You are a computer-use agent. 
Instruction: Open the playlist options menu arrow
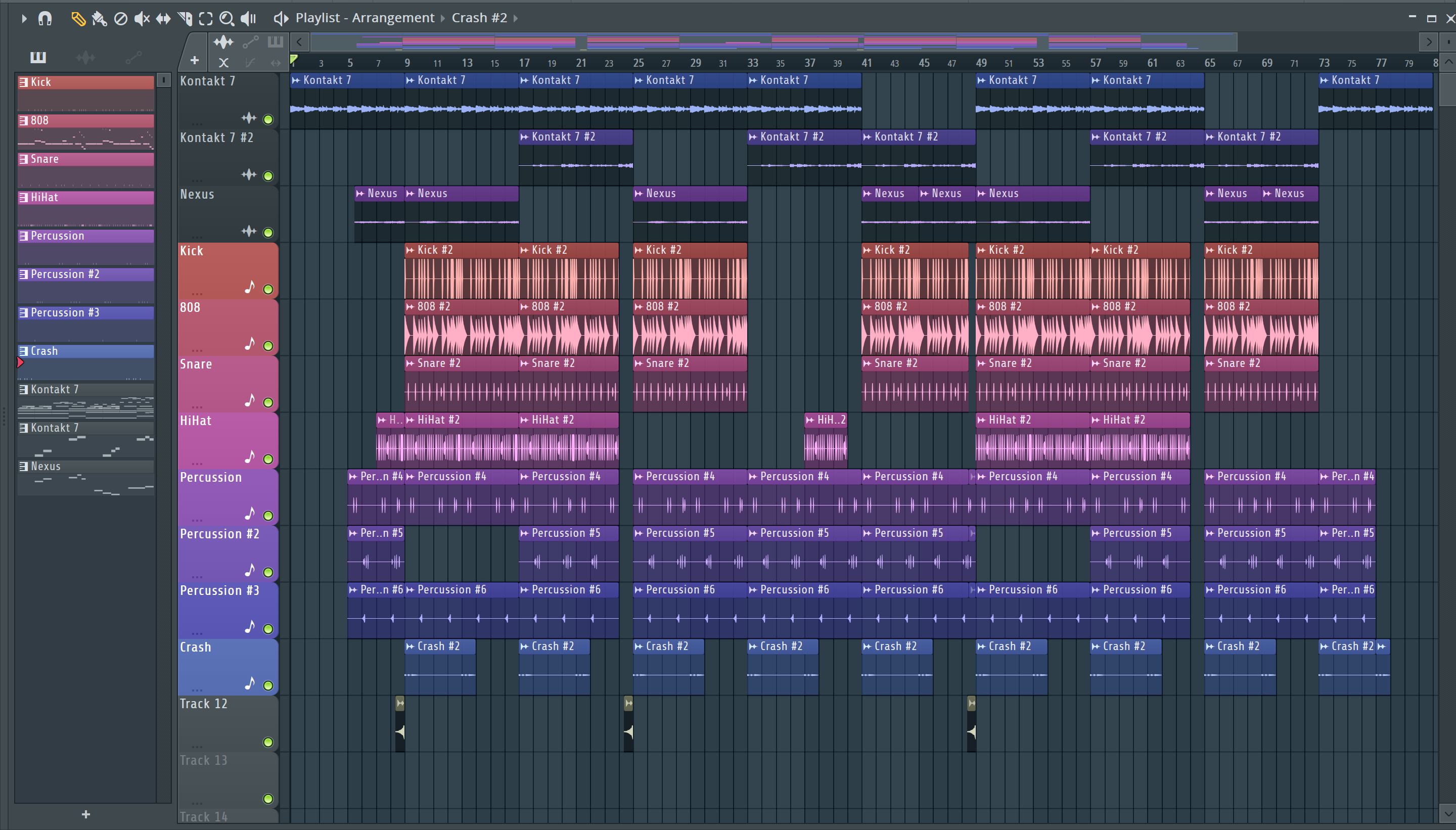click(x=24, y=19)
